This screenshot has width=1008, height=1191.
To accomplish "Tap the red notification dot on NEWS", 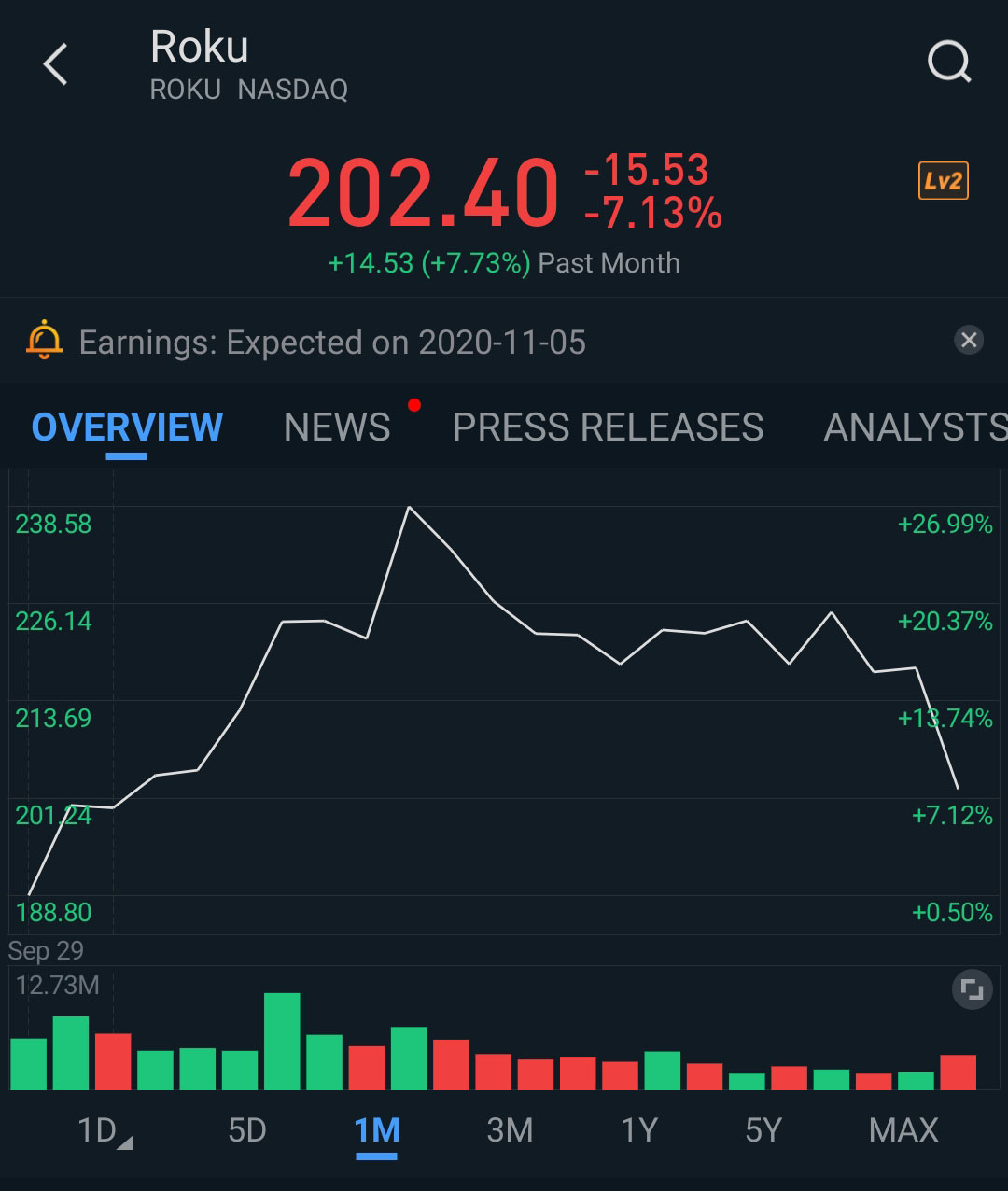I will 414,405.
